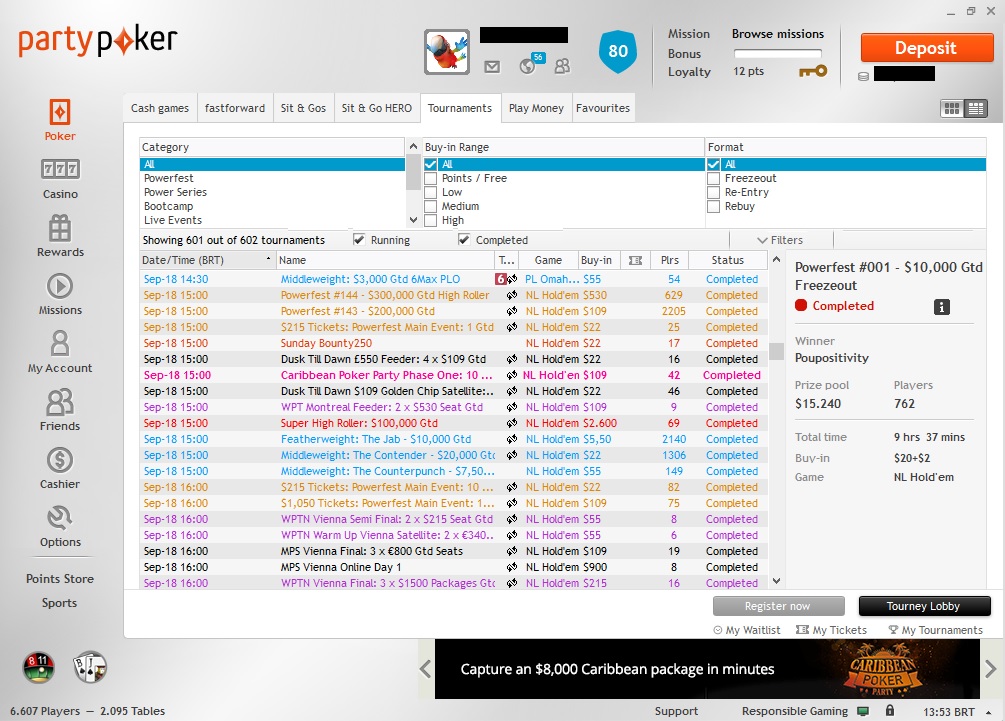Open the Sit & Go HERO tab
Viewport: 1005px width, 721px height.
point(377,108)
